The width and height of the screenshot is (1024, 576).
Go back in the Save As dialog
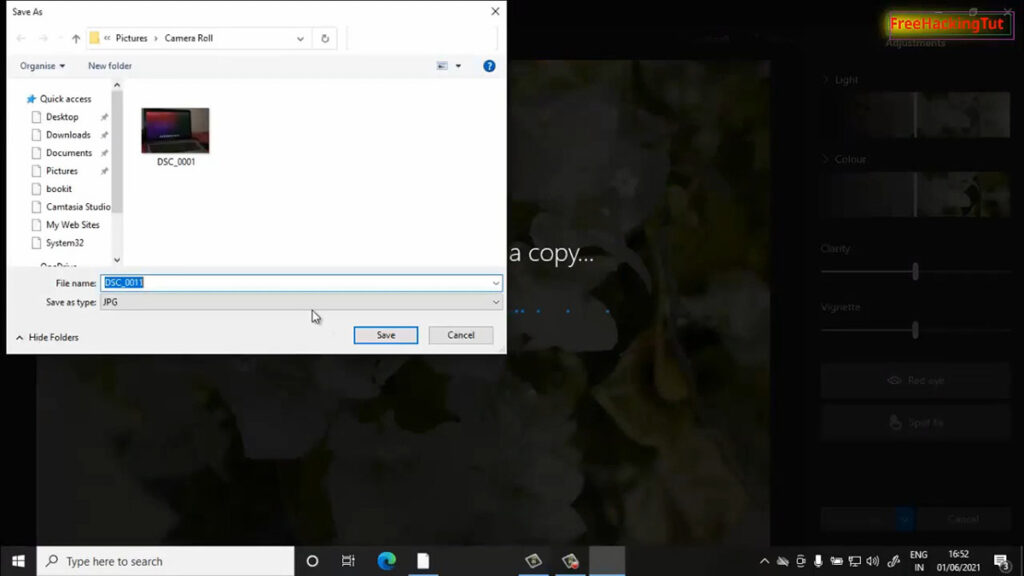tap(21, 39)
